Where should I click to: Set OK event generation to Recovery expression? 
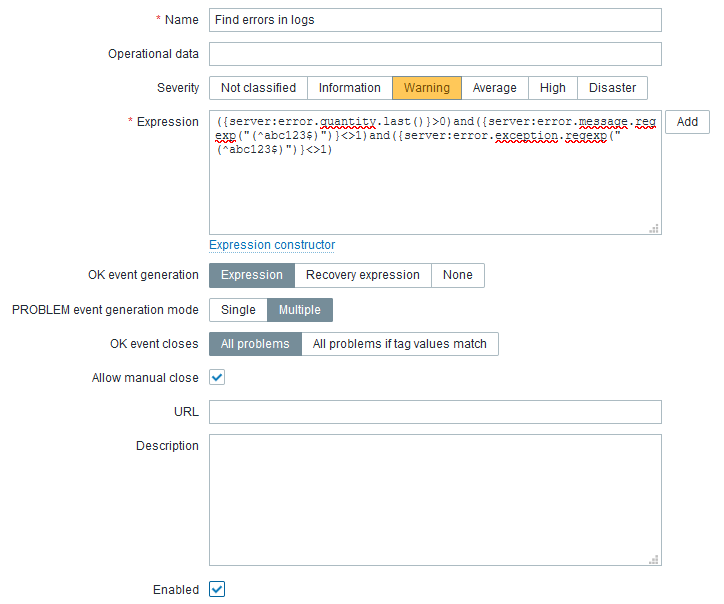[x=363, y=275]
